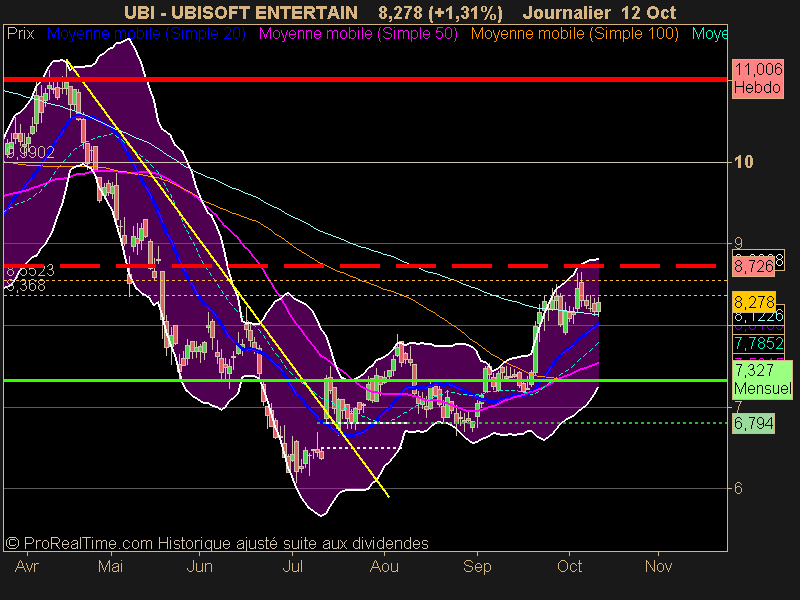This screenshot has height=600, width=800.
Task: Select the Prix legend entry
Action: tap(20, 34)
